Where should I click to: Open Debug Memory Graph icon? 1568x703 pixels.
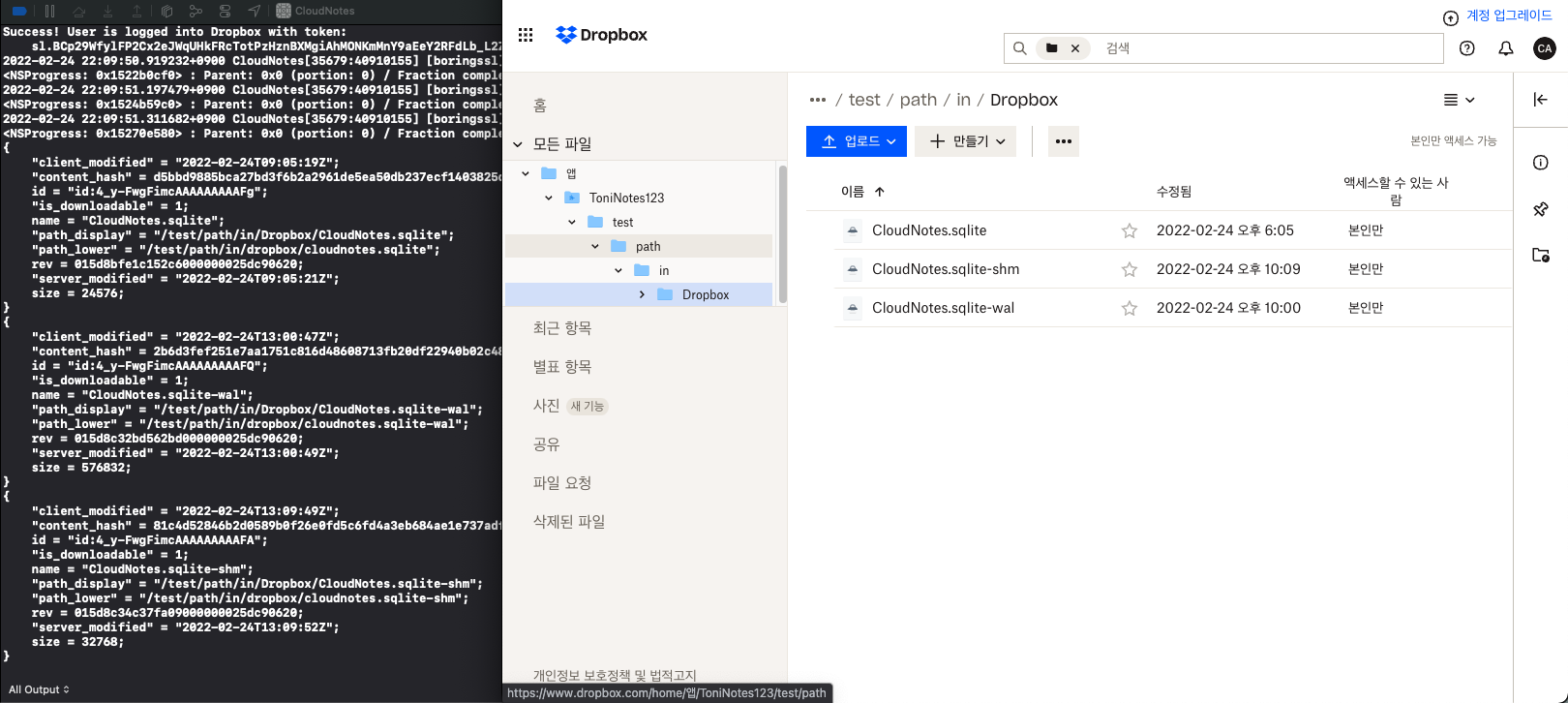(196, 11)
